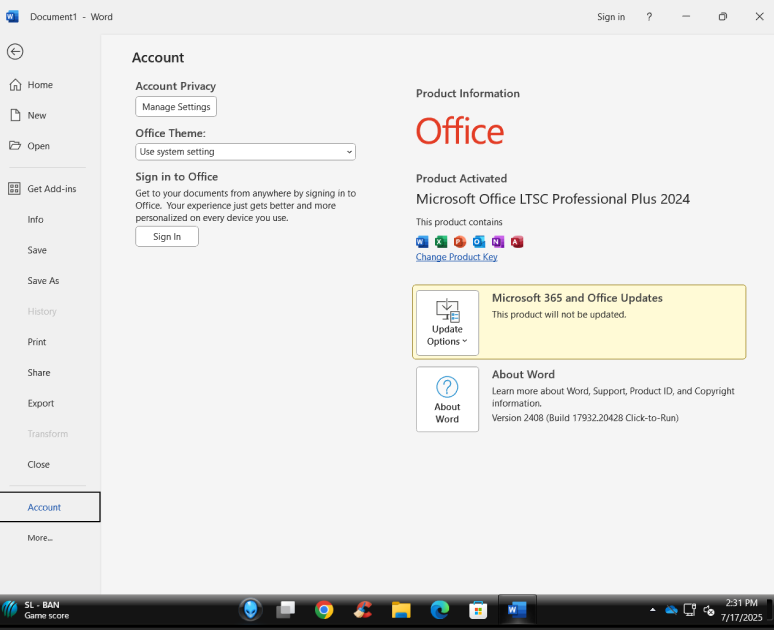The image size is (774, 630).
Task: Click the About Word button
Action: click(x=447, y=399)
